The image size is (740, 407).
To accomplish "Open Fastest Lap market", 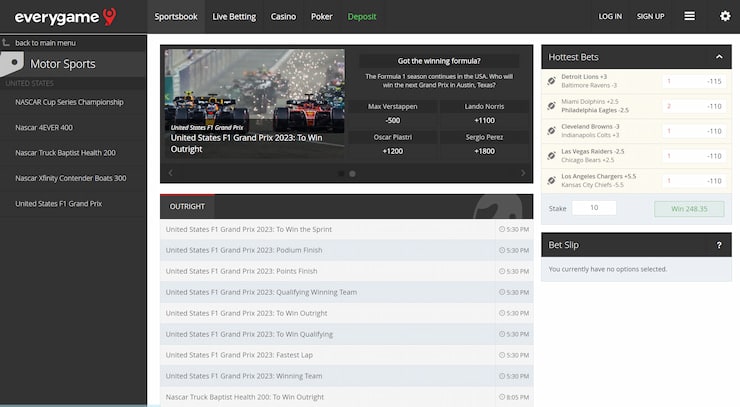I will 346,355.
